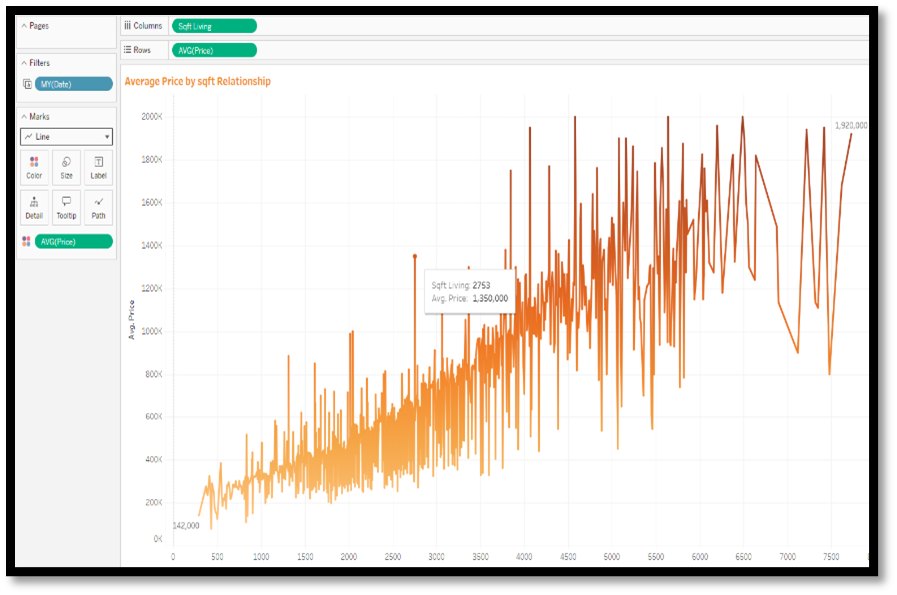Click the Rows shelf icon
Viewport: 897px width, 595px height.
(128, 50)
